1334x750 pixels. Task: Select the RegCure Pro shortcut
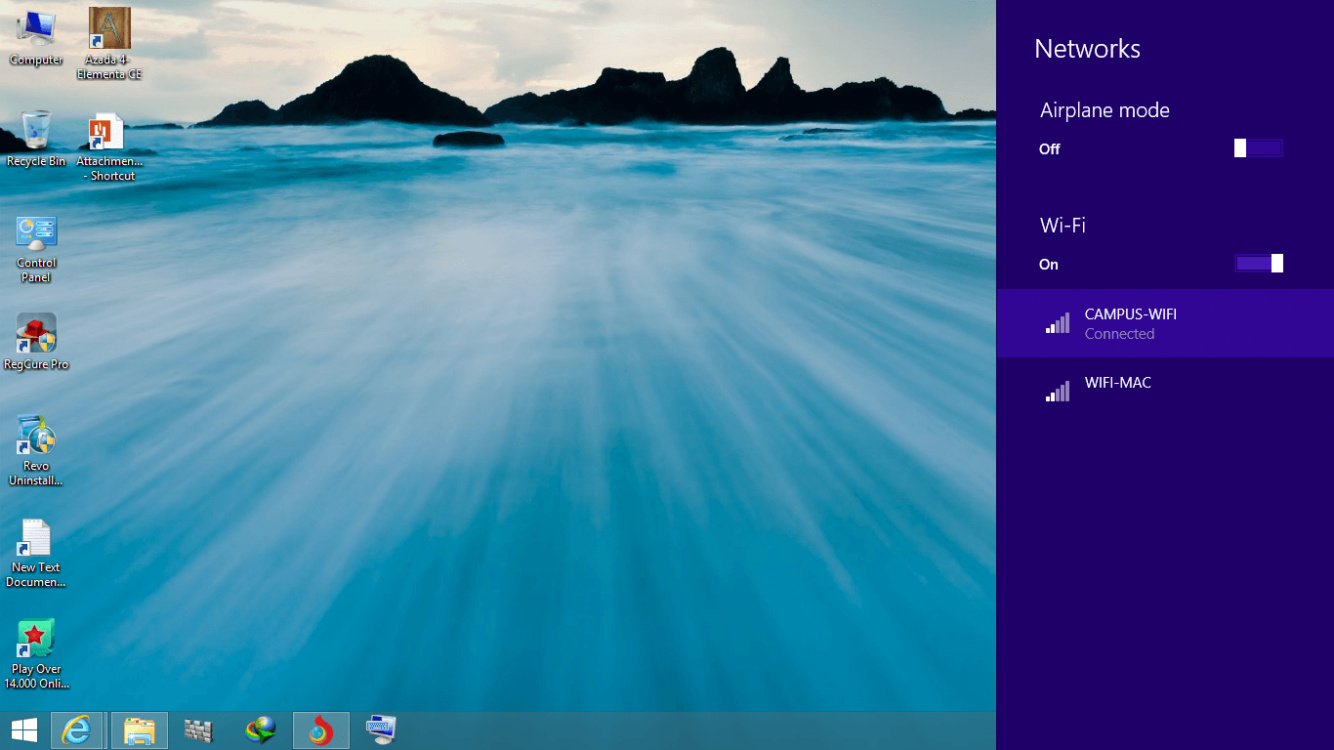(x=36, y=342)
